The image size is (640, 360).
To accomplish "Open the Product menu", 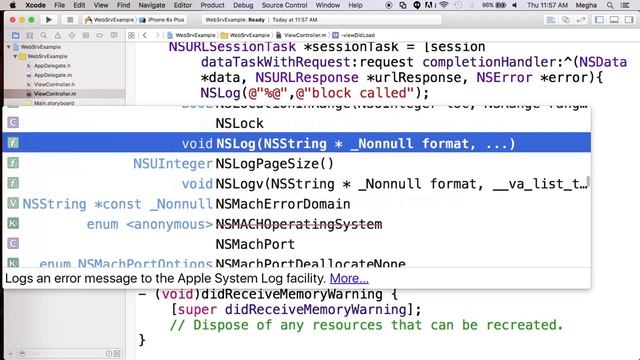I will tap(212, 5).
